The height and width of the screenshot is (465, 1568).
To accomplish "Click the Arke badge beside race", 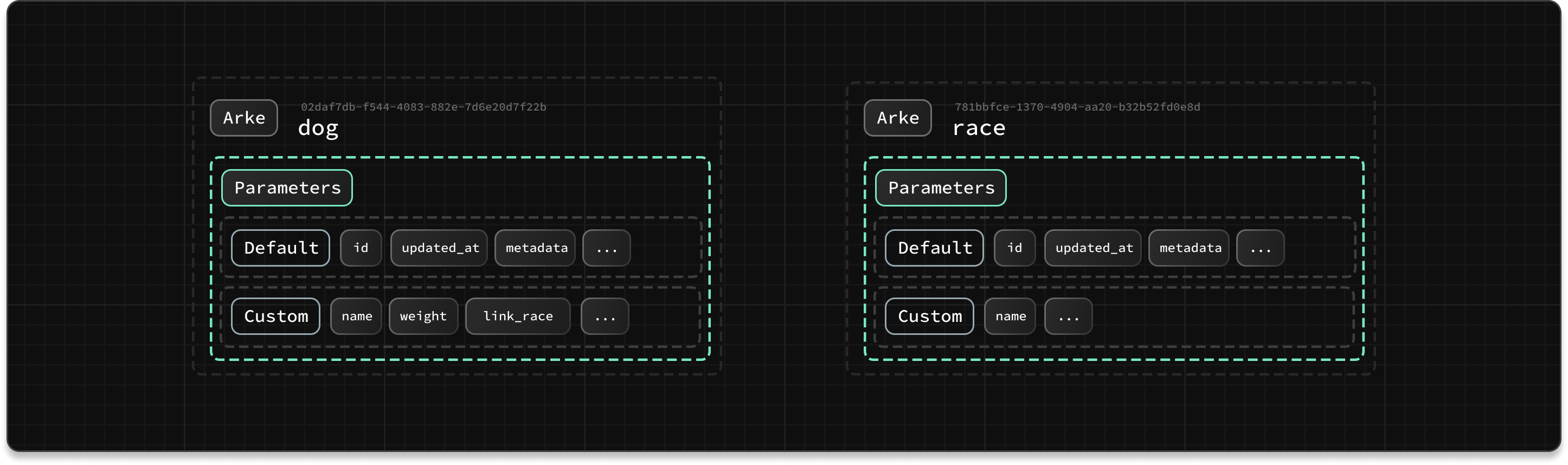I will 897,118.
